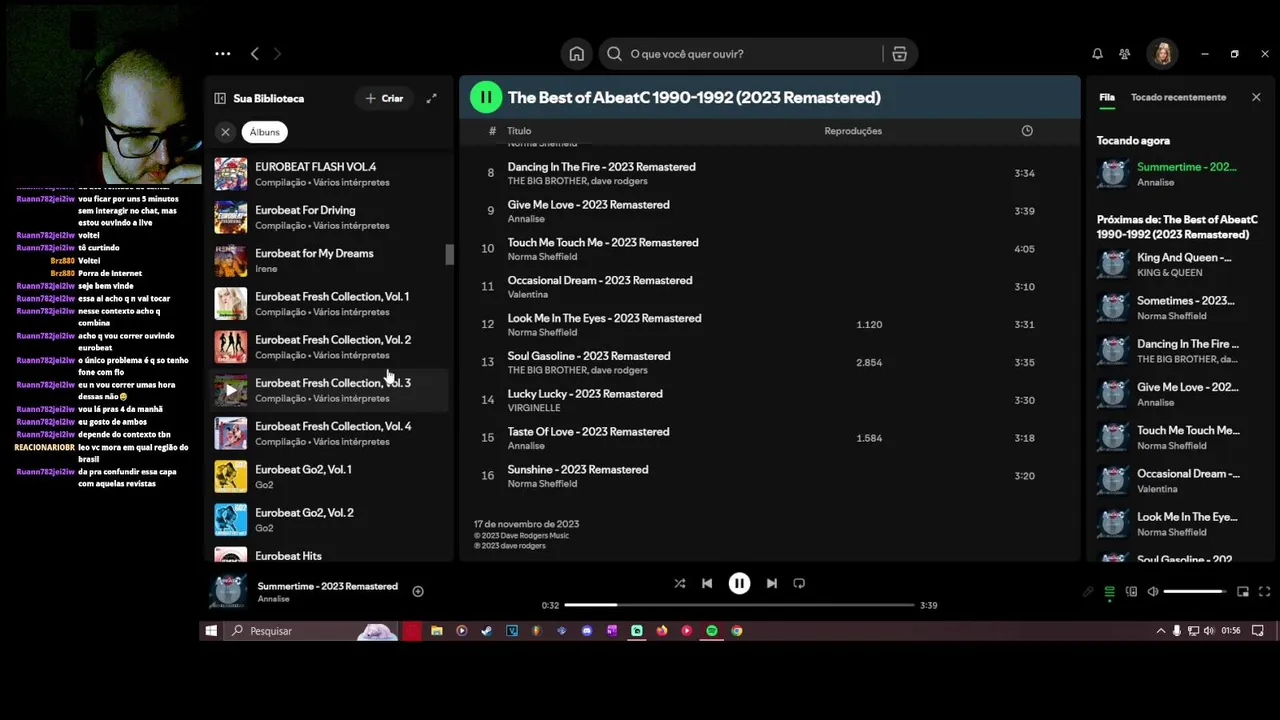Image resolution: width=1280 pixels, height=720 pixels.
Task: Open the Spotify three-dots menu
Action: (222, 54)
